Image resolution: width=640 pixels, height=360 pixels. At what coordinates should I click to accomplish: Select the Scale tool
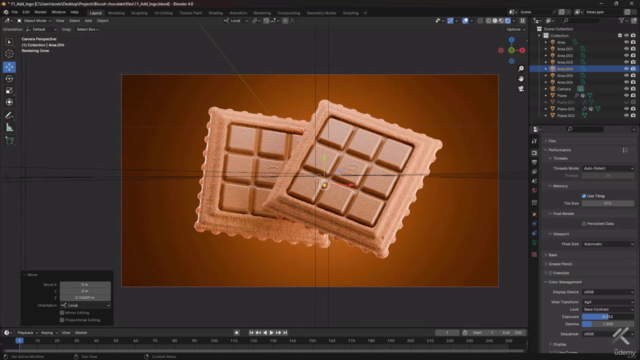(x=9, y=91)
